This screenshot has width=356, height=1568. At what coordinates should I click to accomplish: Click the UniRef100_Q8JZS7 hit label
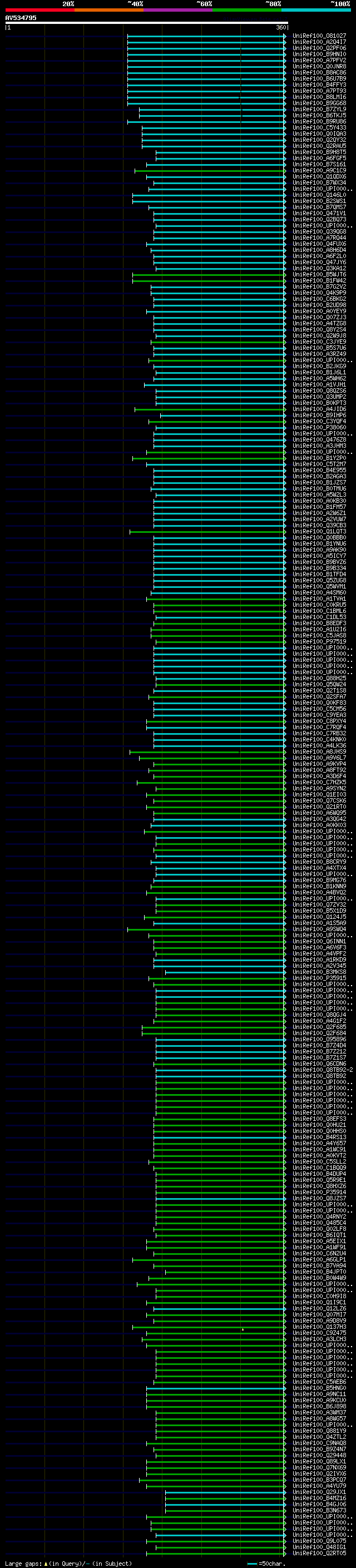tap(319, 1199)
